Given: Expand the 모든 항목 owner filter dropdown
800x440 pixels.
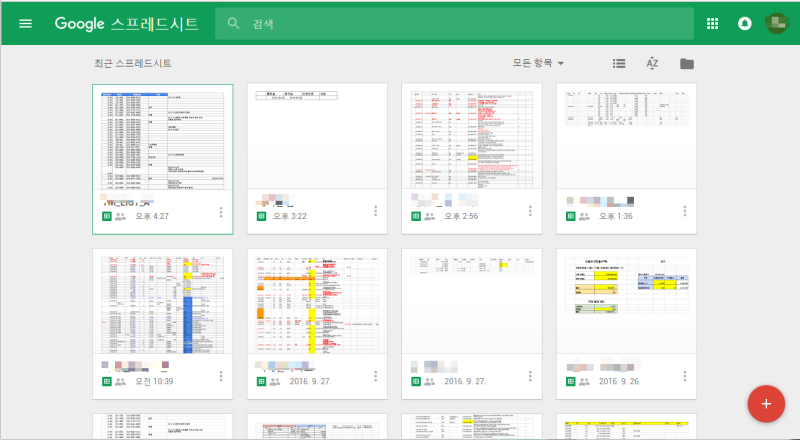Looking at the screenshot, I should tap(538, 63).
